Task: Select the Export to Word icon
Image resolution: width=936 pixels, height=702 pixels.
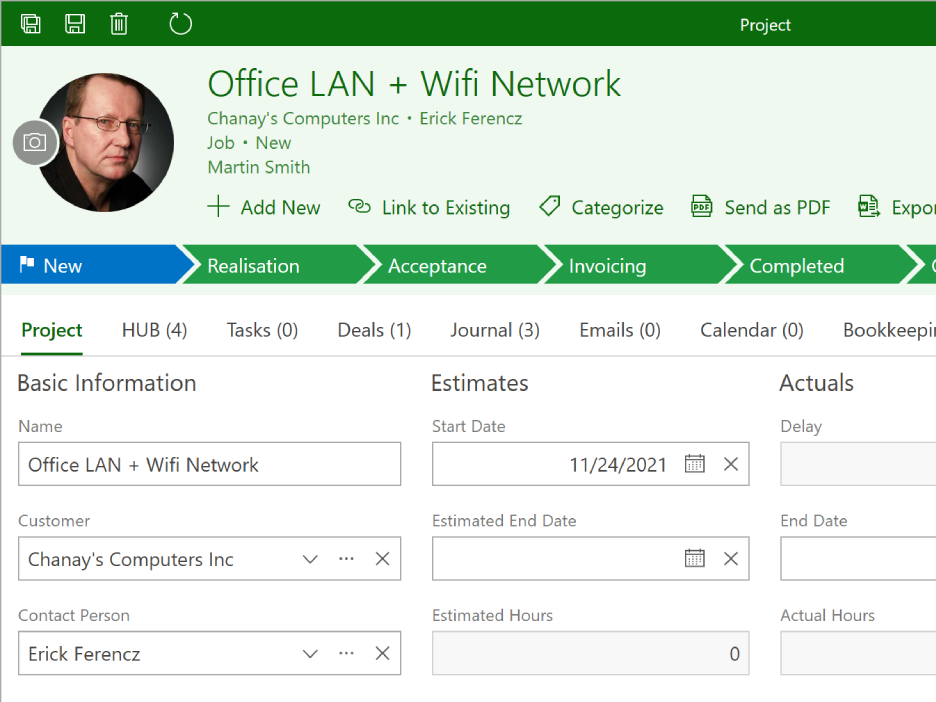Action: (x=868, y=207)
